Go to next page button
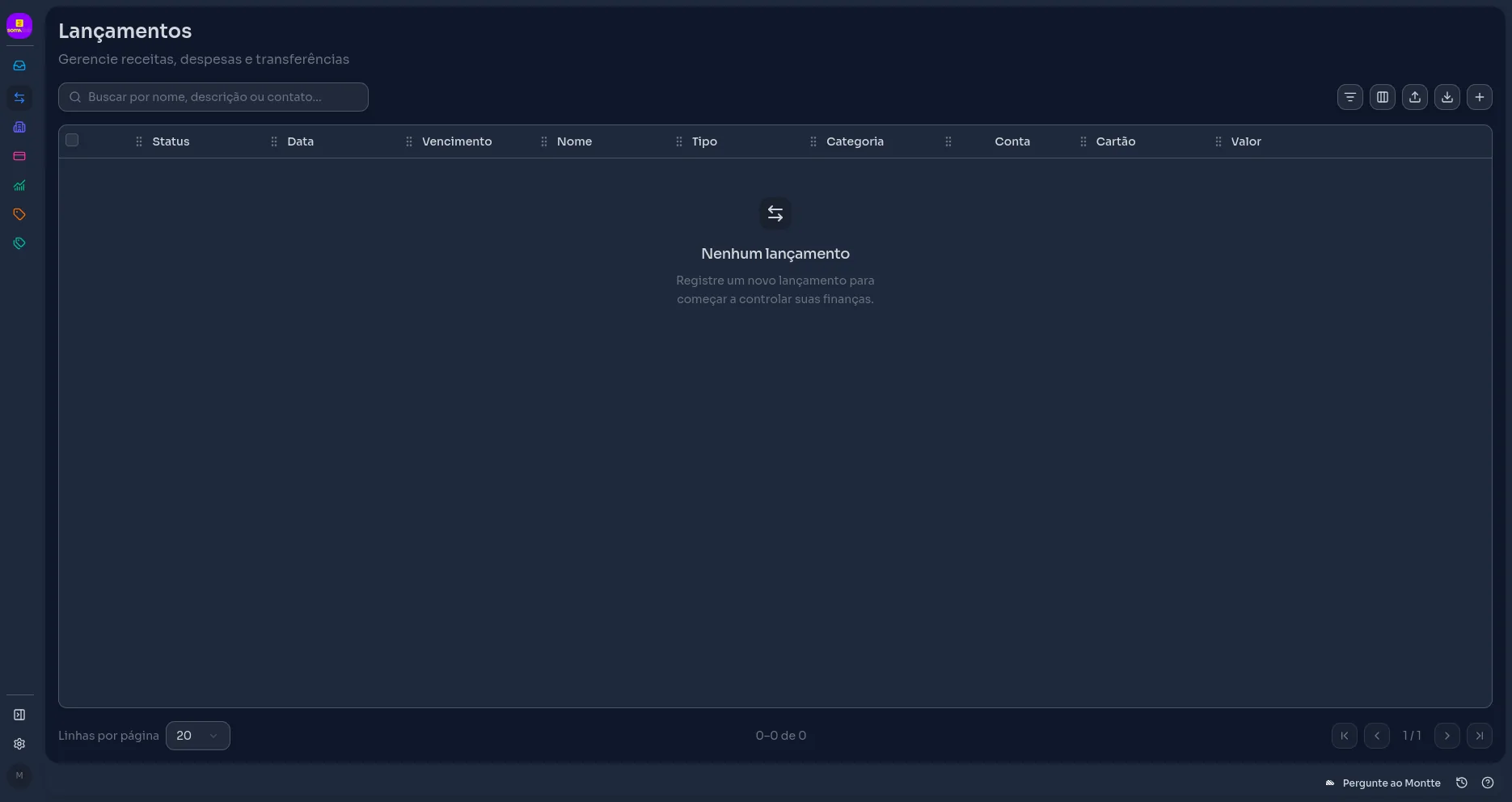The width and height of the screenshot is (1512, 802). click(1447, 736)
